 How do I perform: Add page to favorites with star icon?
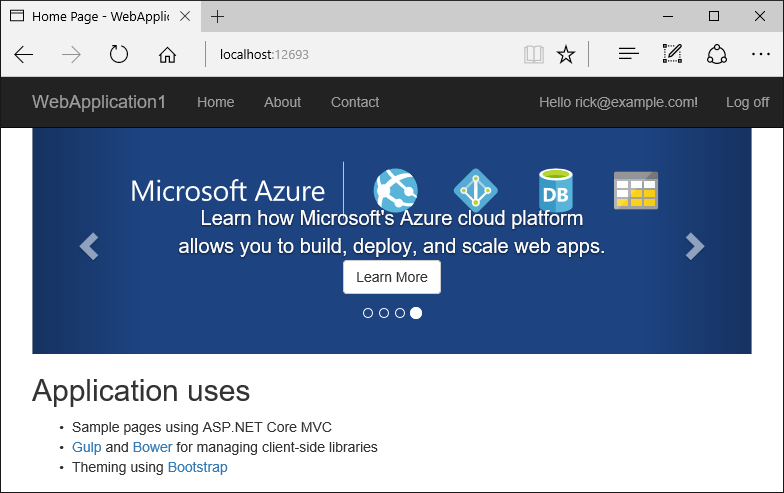coord(566,54)
